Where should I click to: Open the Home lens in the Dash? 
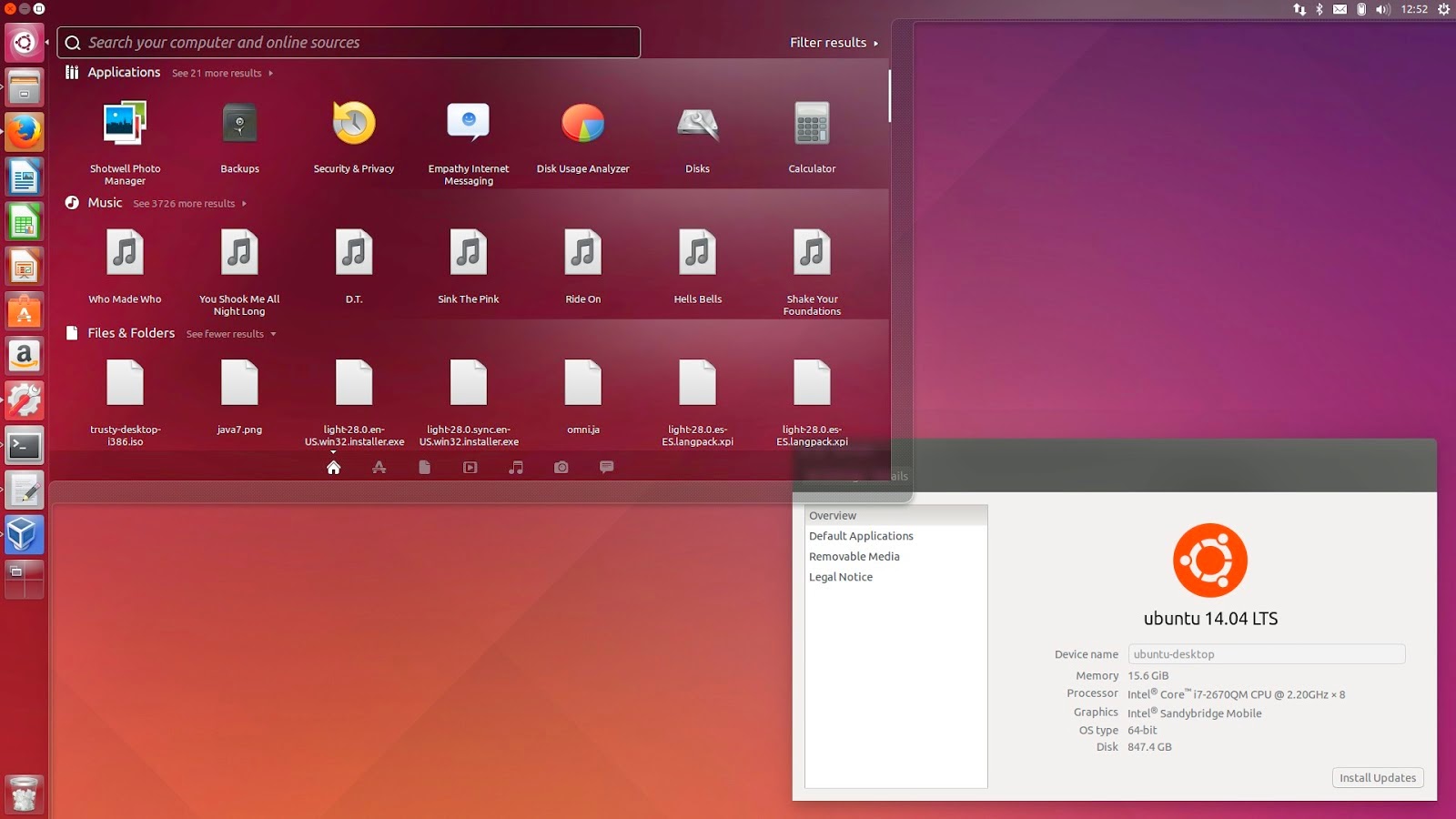(x=334, y=467)
